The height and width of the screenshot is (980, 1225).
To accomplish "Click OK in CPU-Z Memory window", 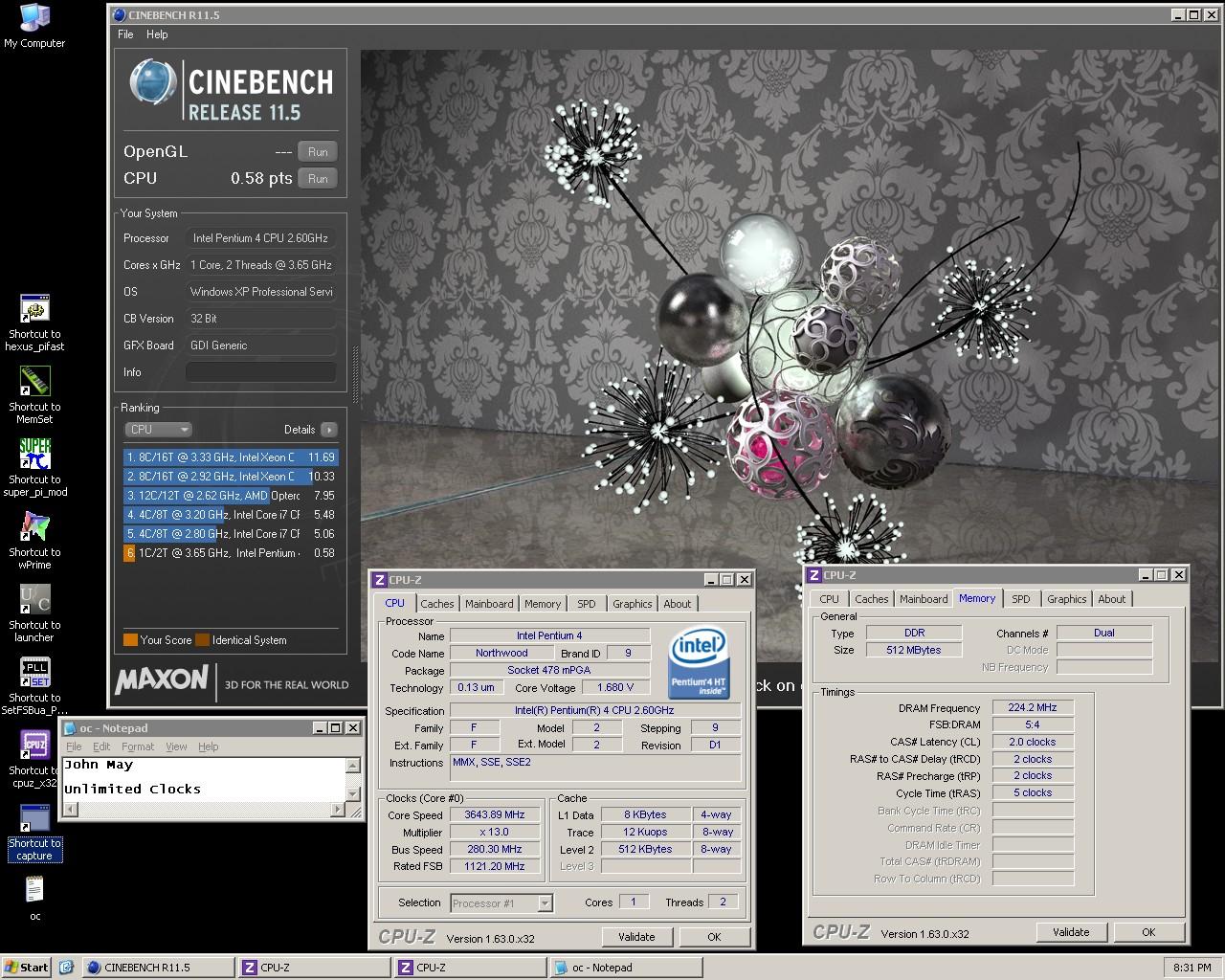I will pyautogui.click(x=1148, y=932).
